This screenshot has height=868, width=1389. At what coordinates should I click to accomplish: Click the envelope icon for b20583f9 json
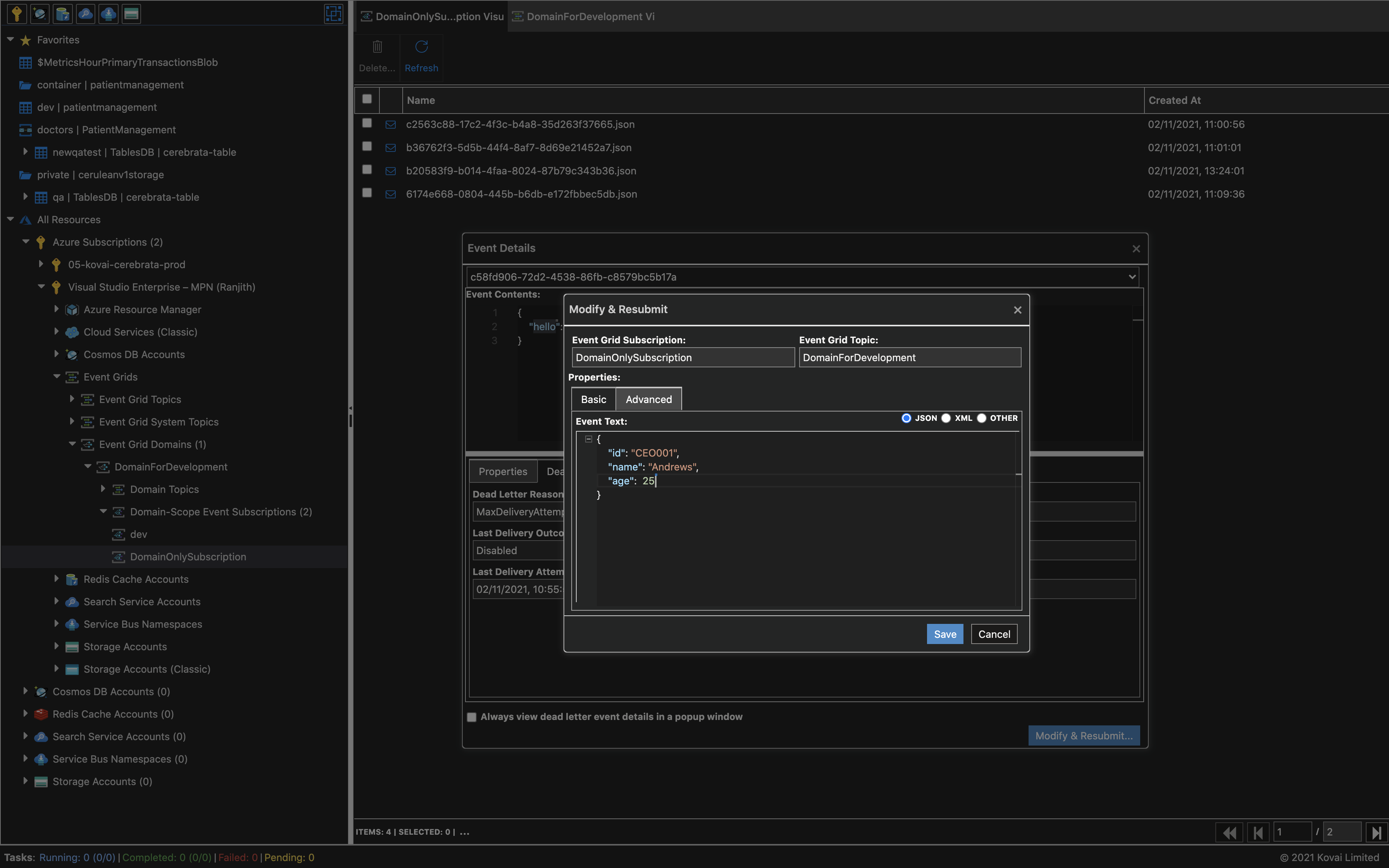pyautogui.click(x=390, y=171)
